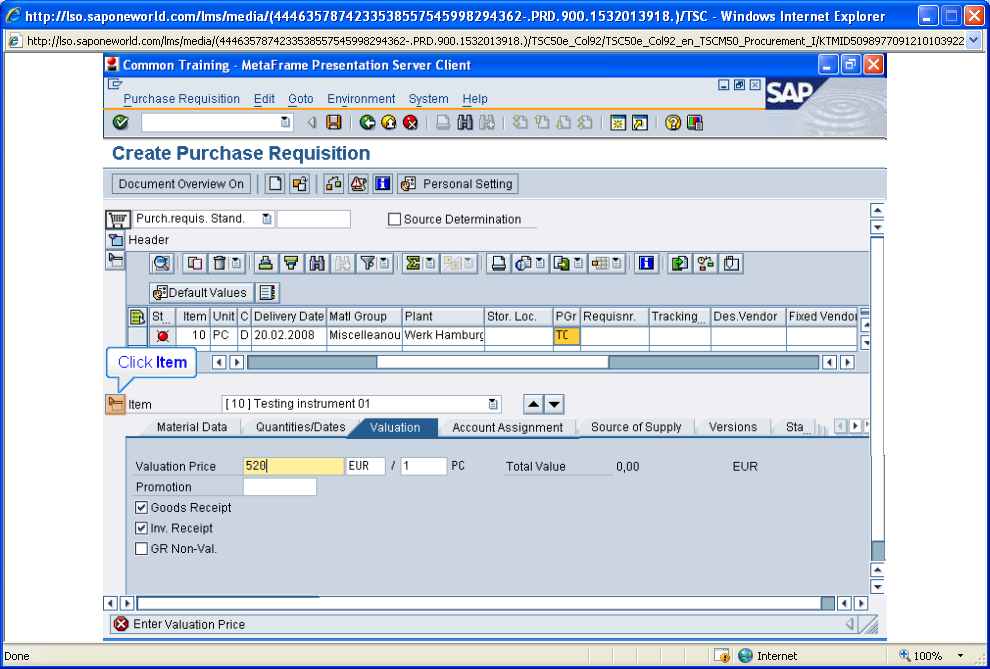The width and height of the screenshot is (990, 669).
Task: Click the yellow Exit arrow icon
Action: click(389, 122)
